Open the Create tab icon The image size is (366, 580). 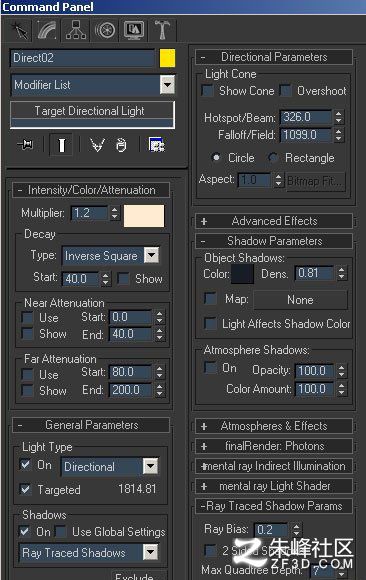[x=20, y=30]
